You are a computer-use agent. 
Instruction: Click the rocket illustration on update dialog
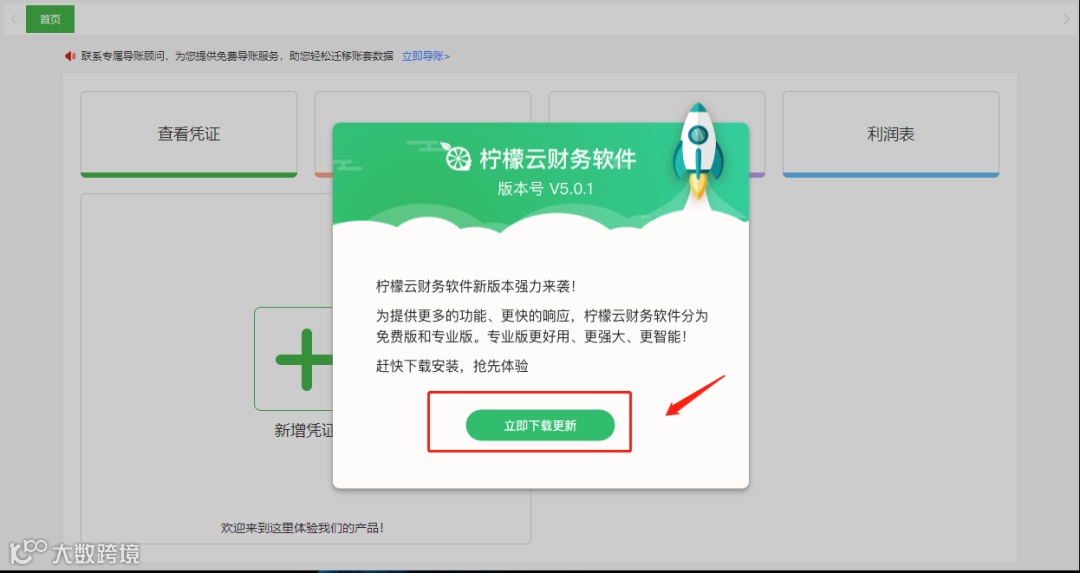[x=698, y=152]
